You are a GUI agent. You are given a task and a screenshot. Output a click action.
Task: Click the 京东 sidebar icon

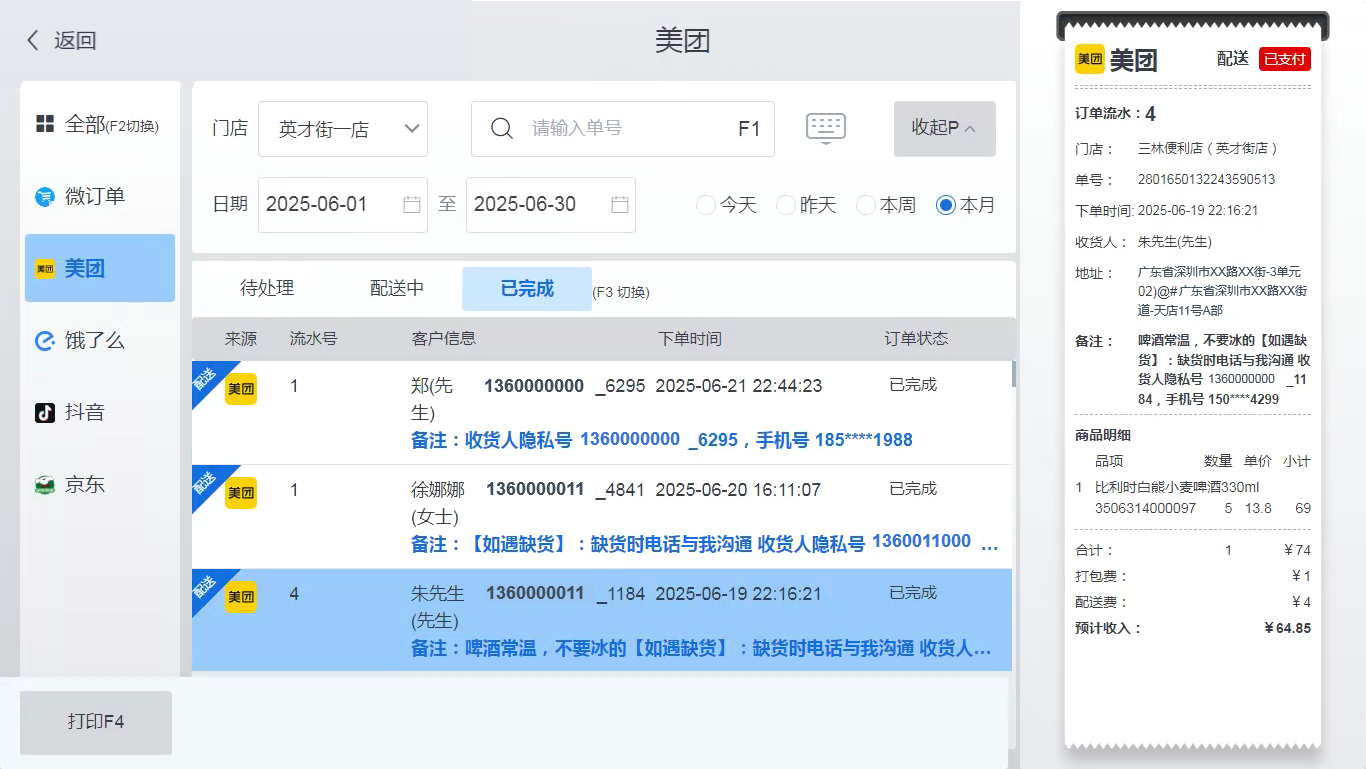point(45,485)
